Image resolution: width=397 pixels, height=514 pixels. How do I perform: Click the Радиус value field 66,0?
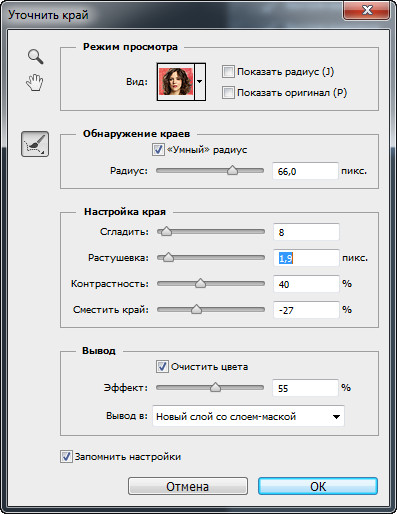tap(305, 171)
